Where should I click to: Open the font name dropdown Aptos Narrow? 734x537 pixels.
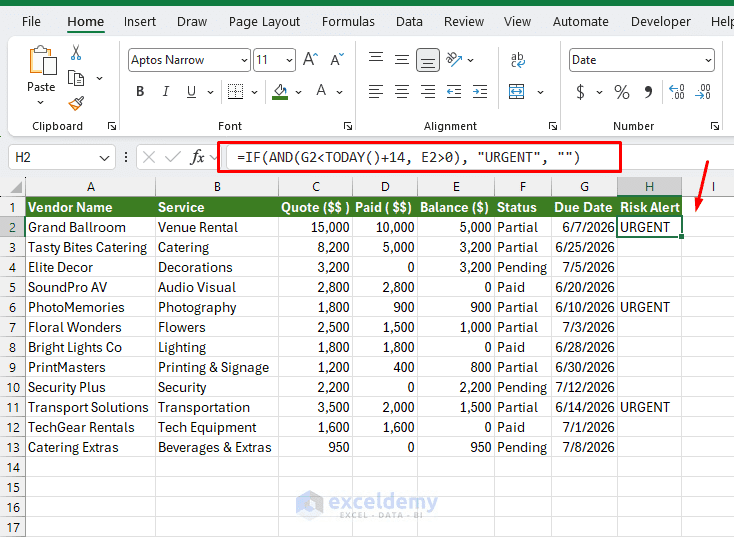click(x=244, y=60)
